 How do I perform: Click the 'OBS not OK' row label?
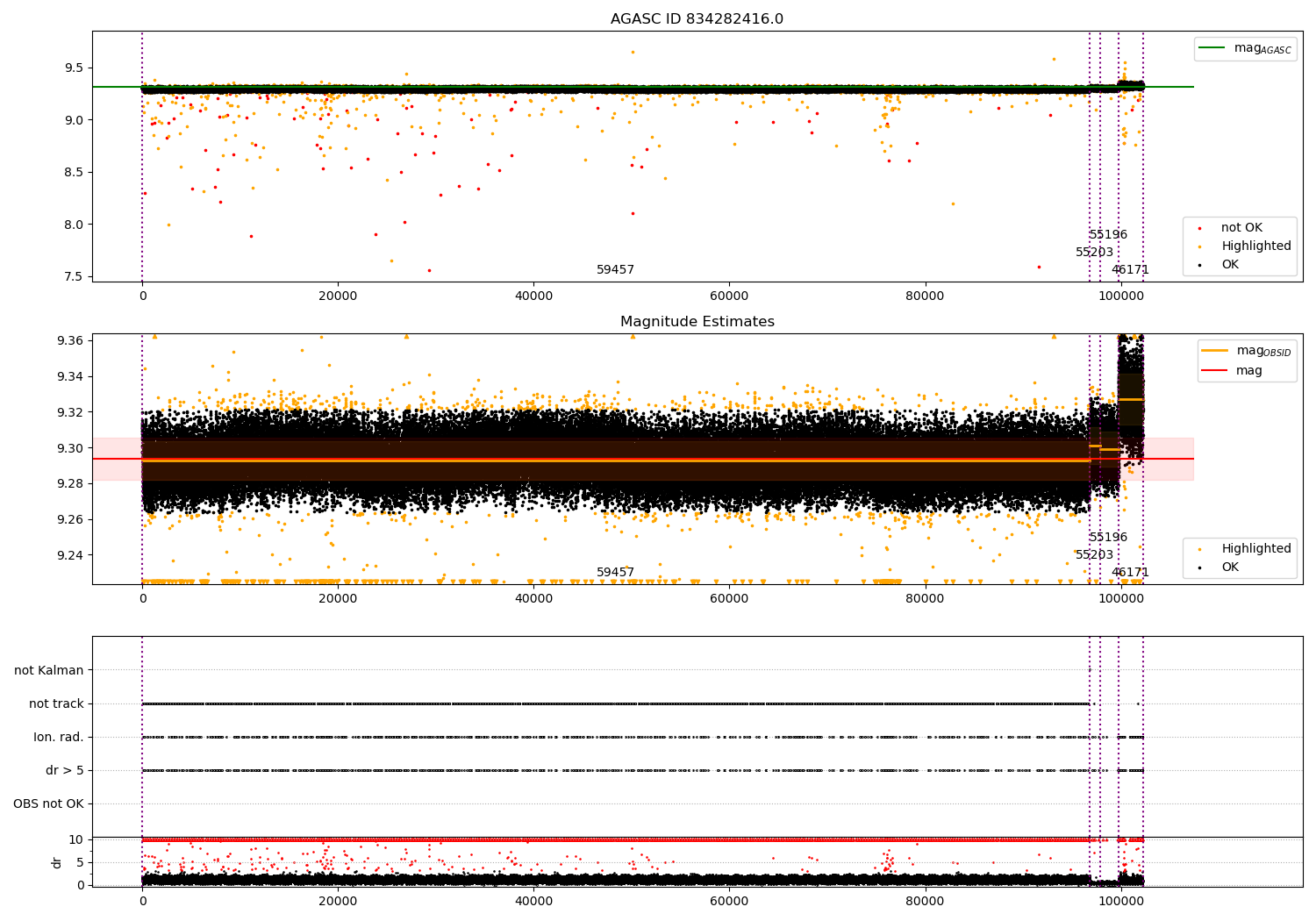point(48,803)
